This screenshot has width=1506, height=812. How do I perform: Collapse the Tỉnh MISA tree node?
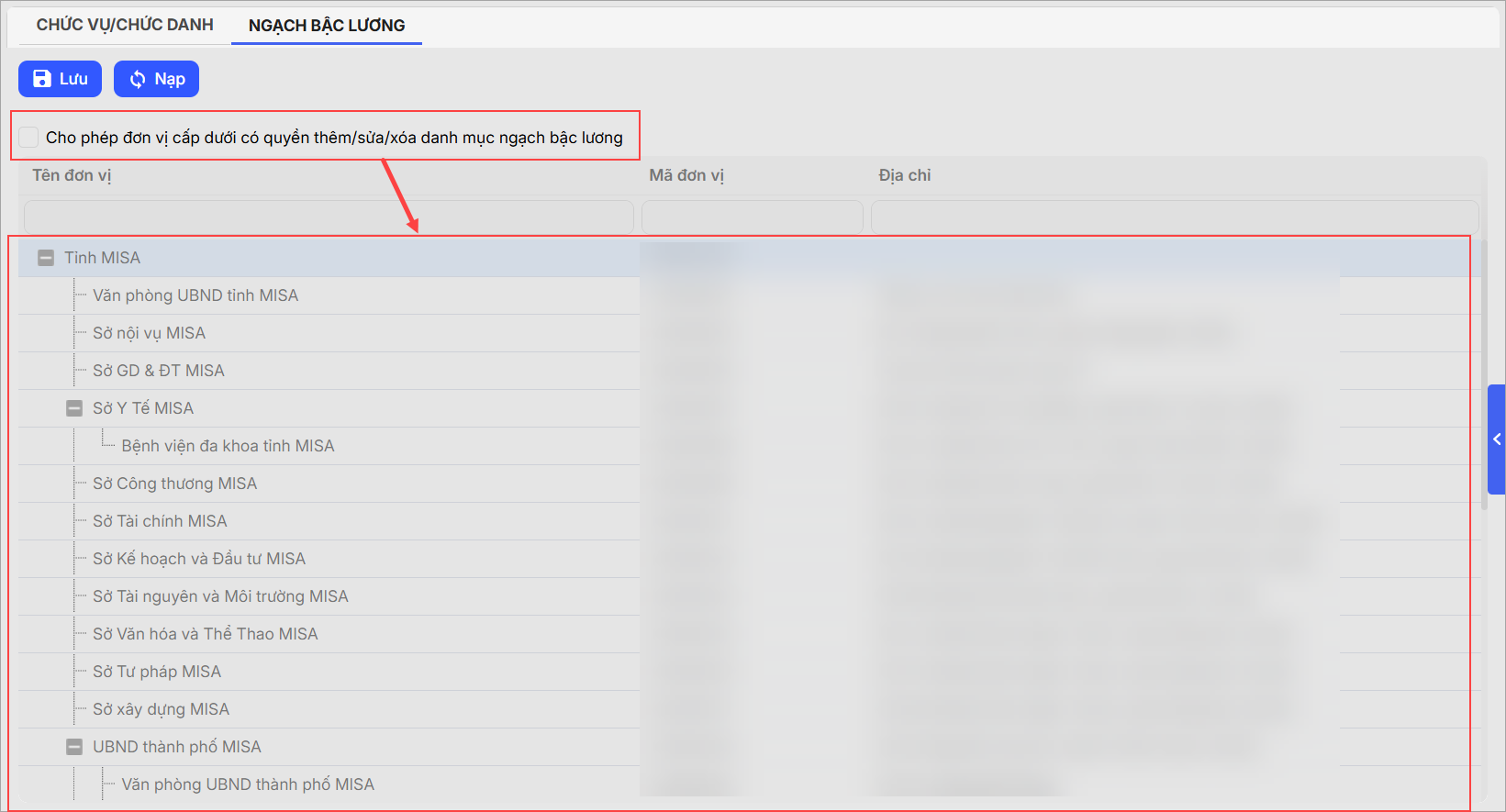pos(46,259)
